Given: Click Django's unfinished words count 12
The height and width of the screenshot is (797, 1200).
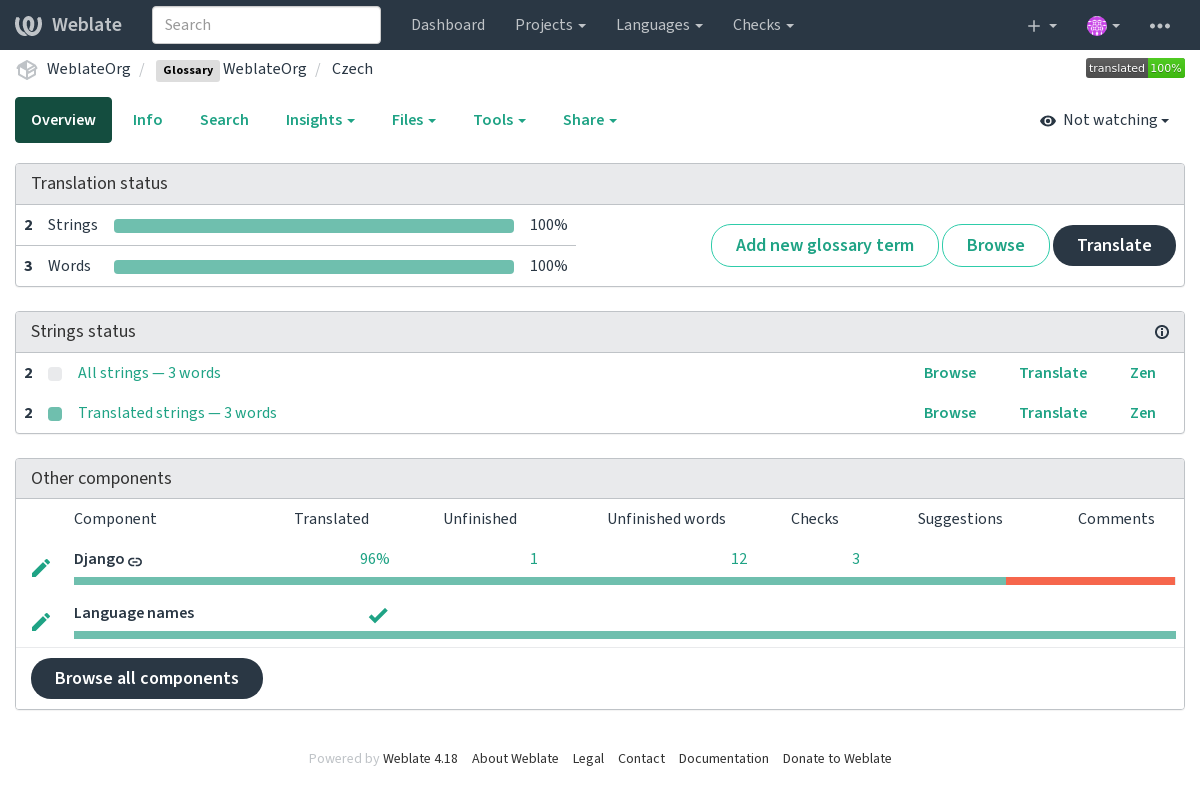Looking at the screenshot, I should [739, 559].
